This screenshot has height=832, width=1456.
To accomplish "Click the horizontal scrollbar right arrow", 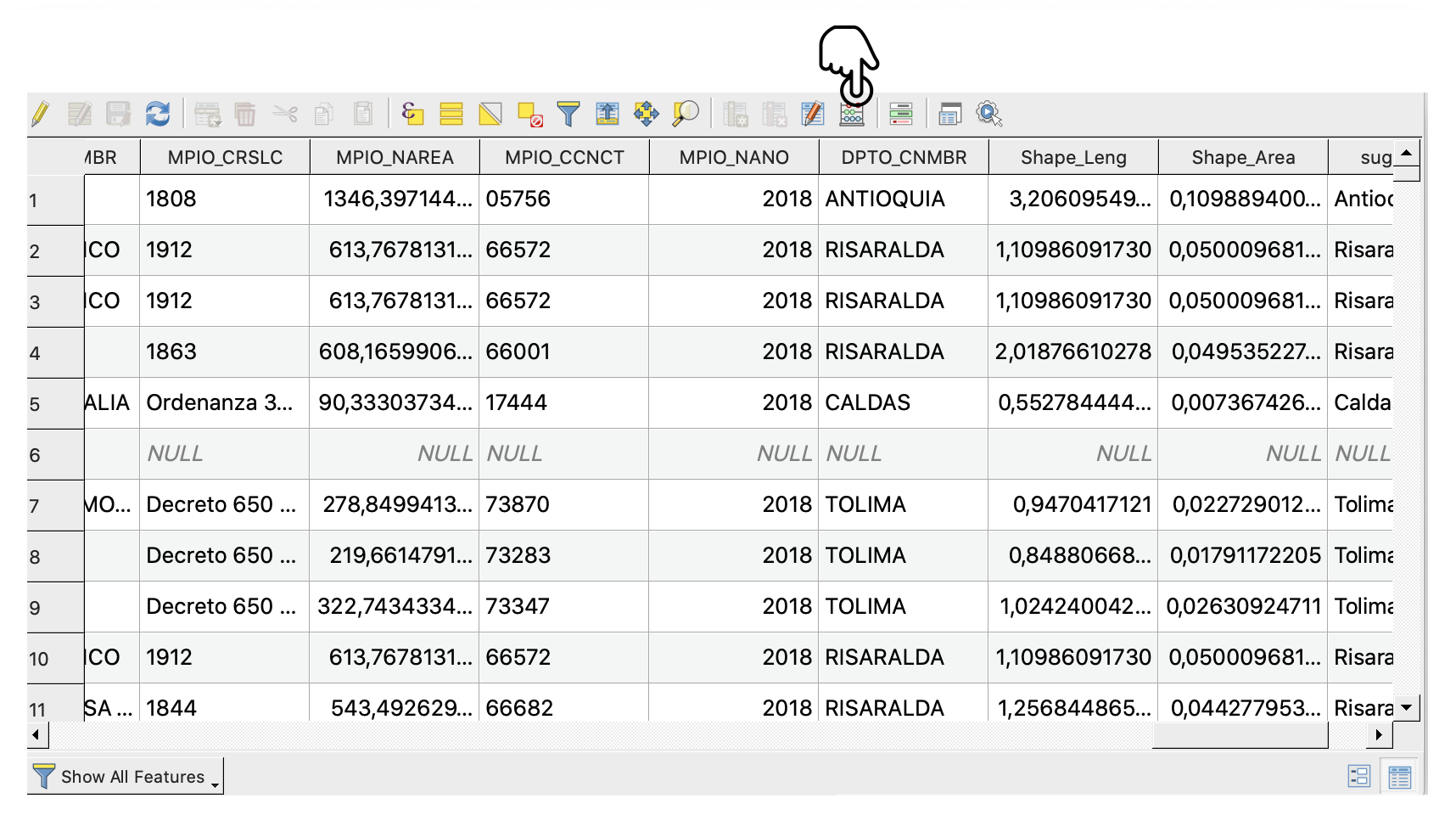I will point(1380,734).
